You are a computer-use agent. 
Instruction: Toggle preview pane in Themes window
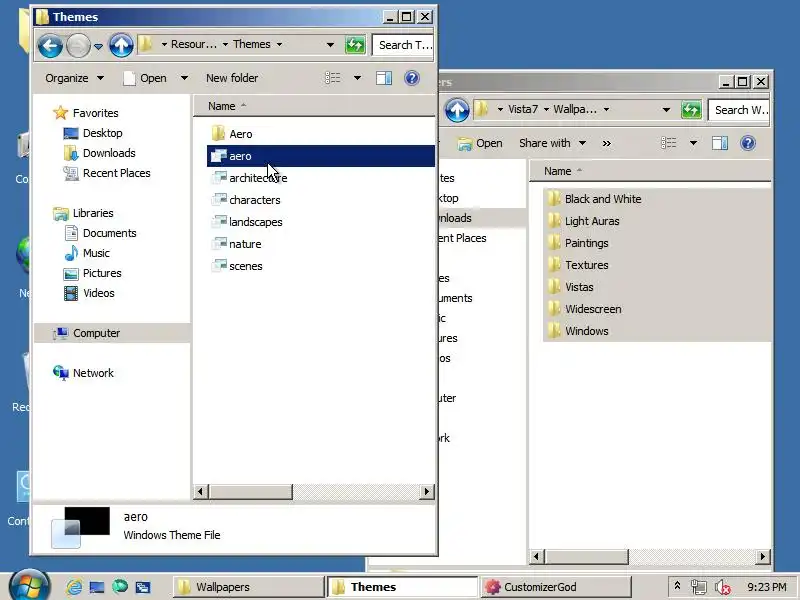pyautogui.click(x=384, y=78)
